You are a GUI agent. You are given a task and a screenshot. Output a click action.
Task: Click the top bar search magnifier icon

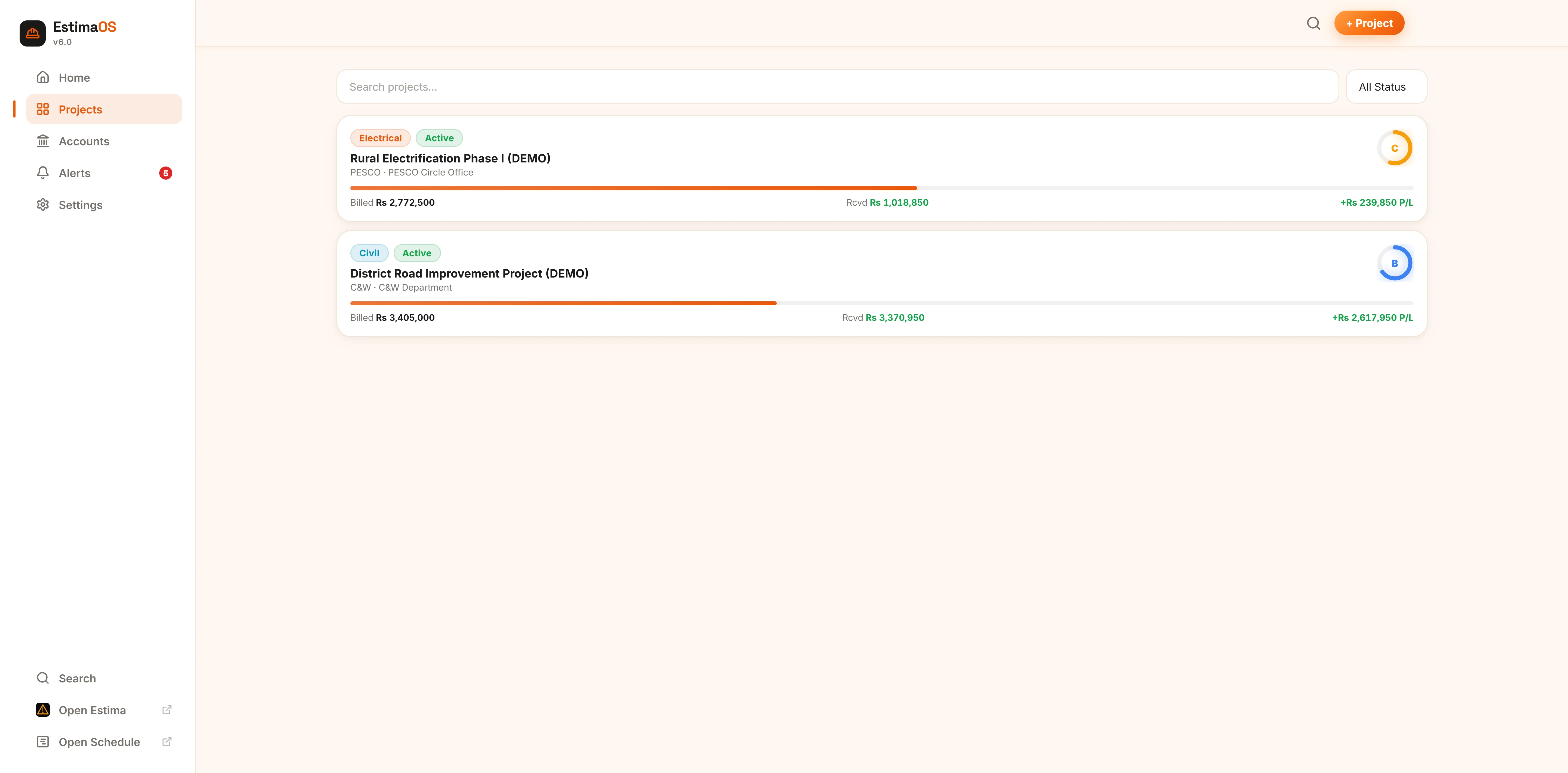[1313, 23]
